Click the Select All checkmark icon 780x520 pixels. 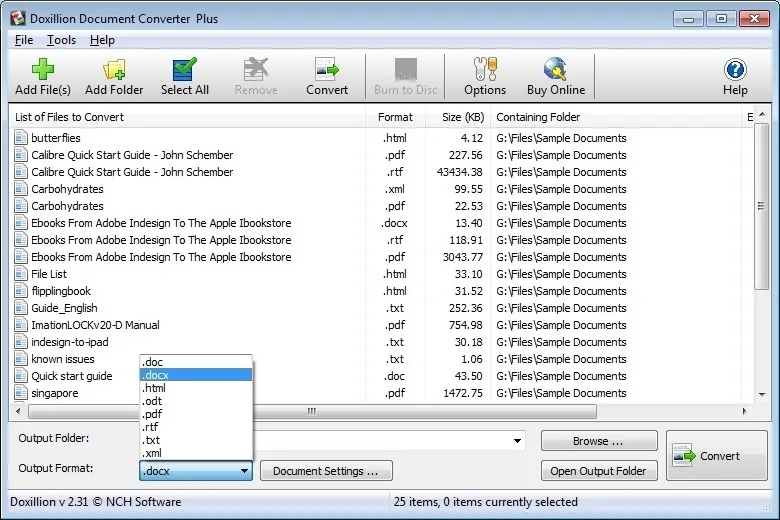(x=185, y=69)
